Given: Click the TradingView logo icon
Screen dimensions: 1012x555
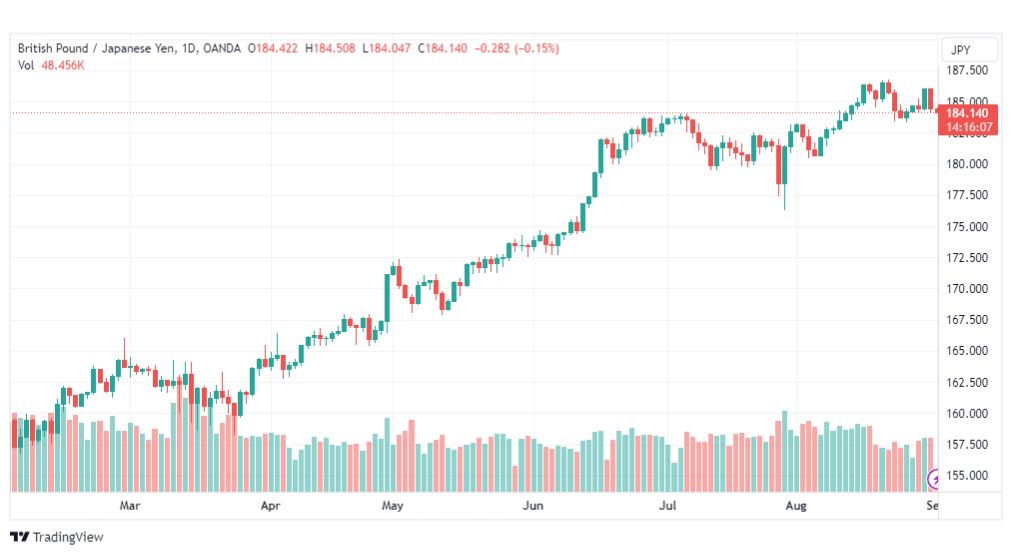Looking at the screenshot, I should 19,537.
